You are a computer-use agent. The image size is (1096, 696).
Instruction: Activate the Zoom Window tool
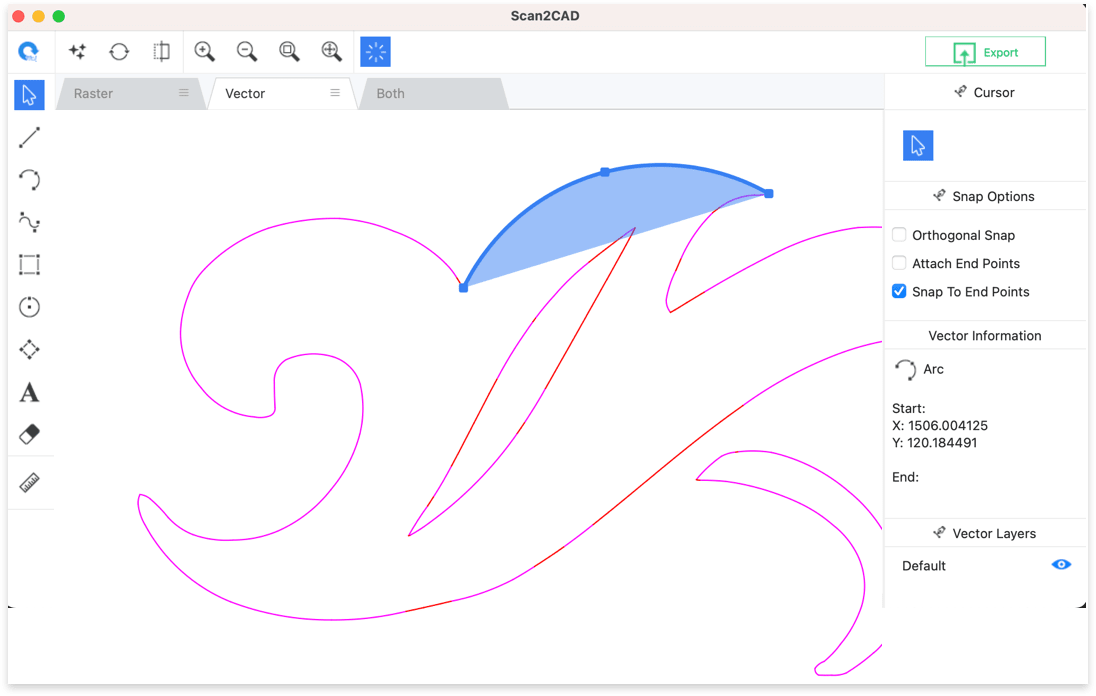click(x=289, y=51)
